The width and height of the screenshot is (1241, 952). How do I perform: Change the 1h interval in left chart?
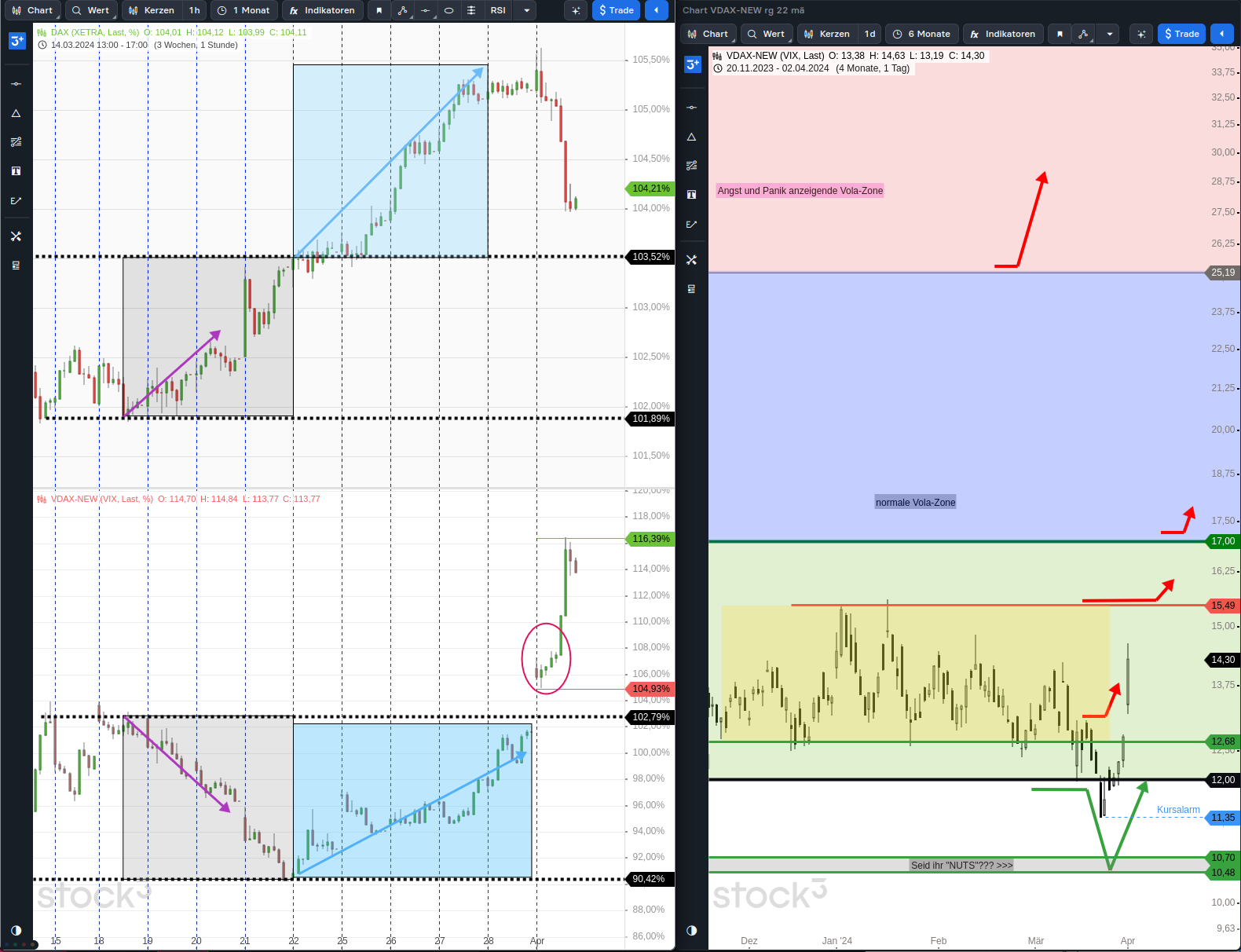(x=194, y=10)
